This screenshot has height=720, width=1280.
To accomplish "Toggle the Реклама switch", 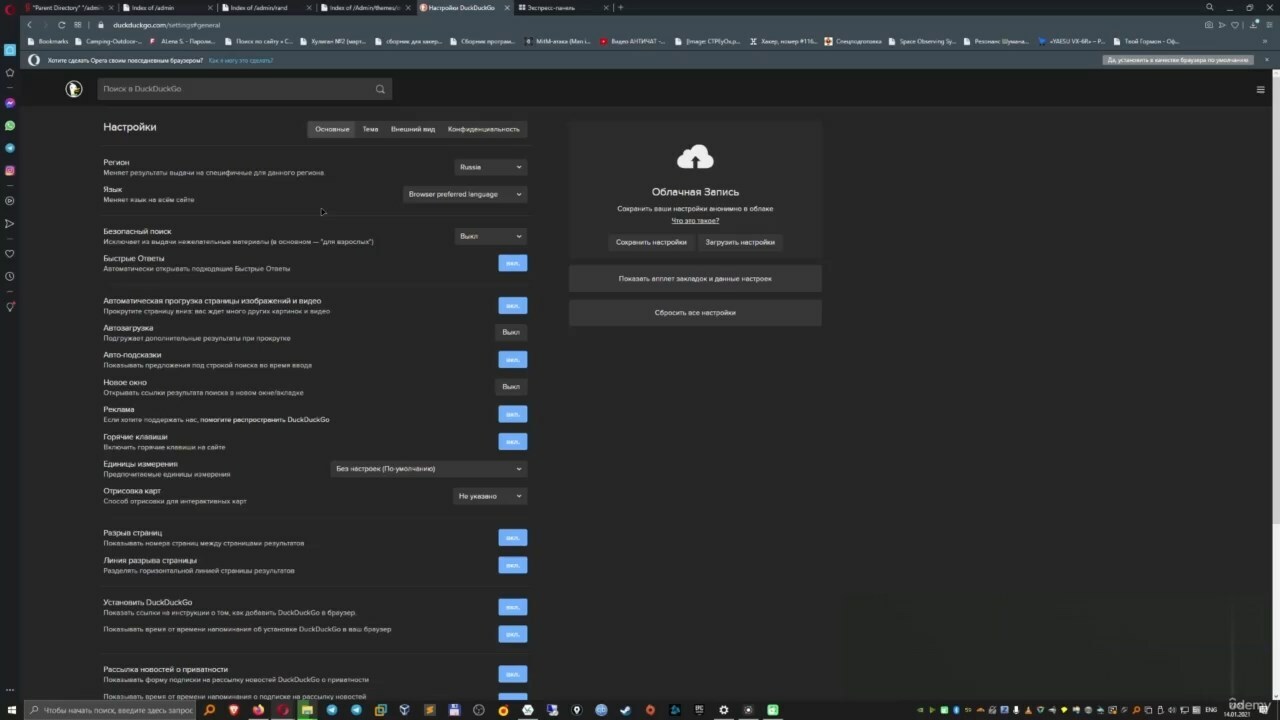I will click(x=512, y=413).
